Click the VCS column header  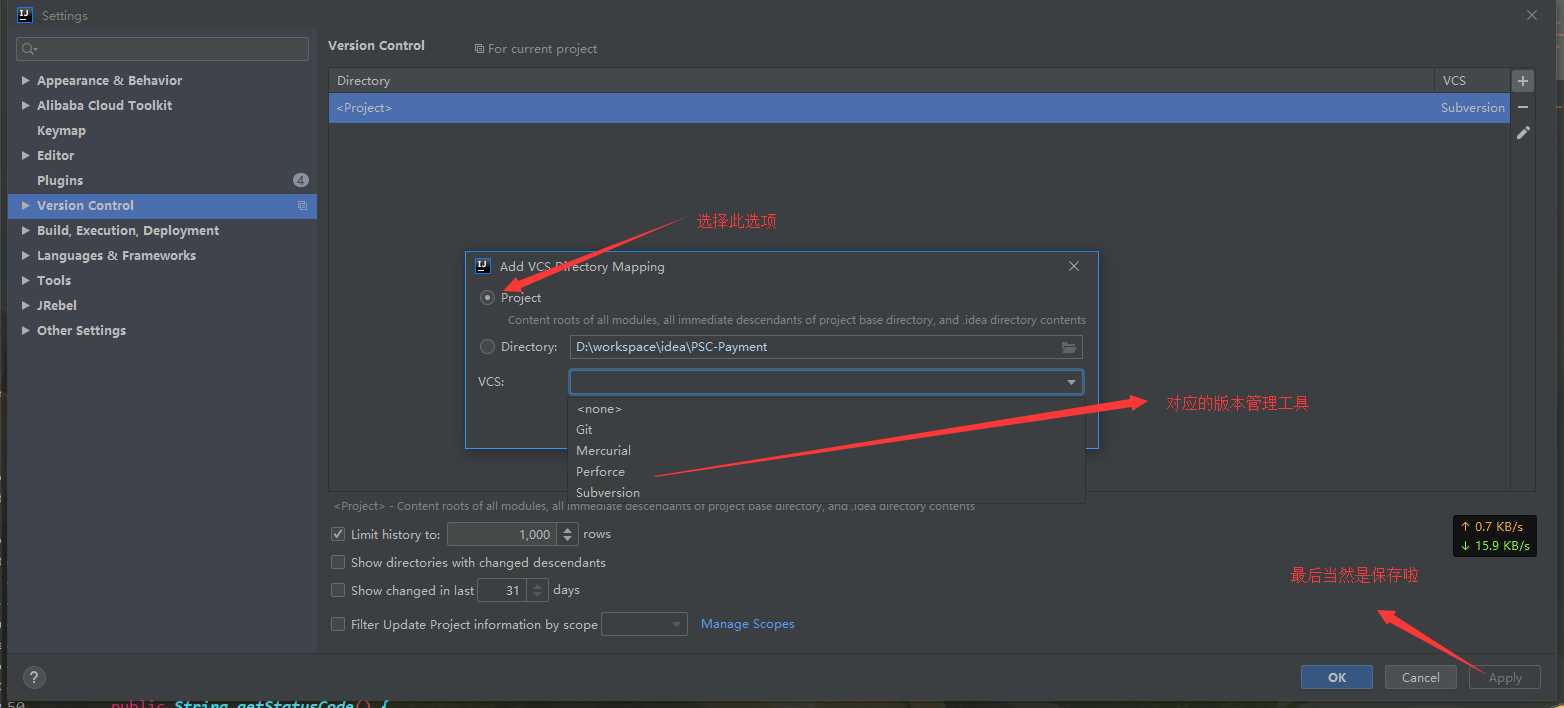[x=1471, y=81]
